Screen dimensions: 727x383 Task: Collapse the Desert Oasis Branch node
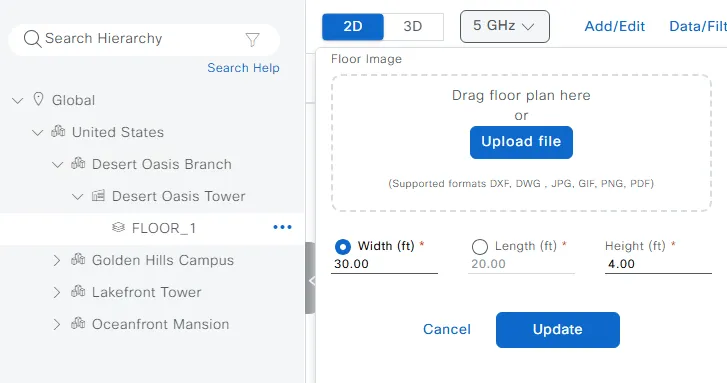(57, 165)
